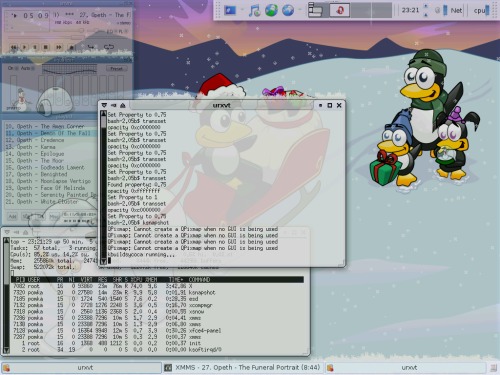Launch music player icon in panel
The height and width of the screenshot is (375, 500).
pyautogui.click(x=254, y=10)
